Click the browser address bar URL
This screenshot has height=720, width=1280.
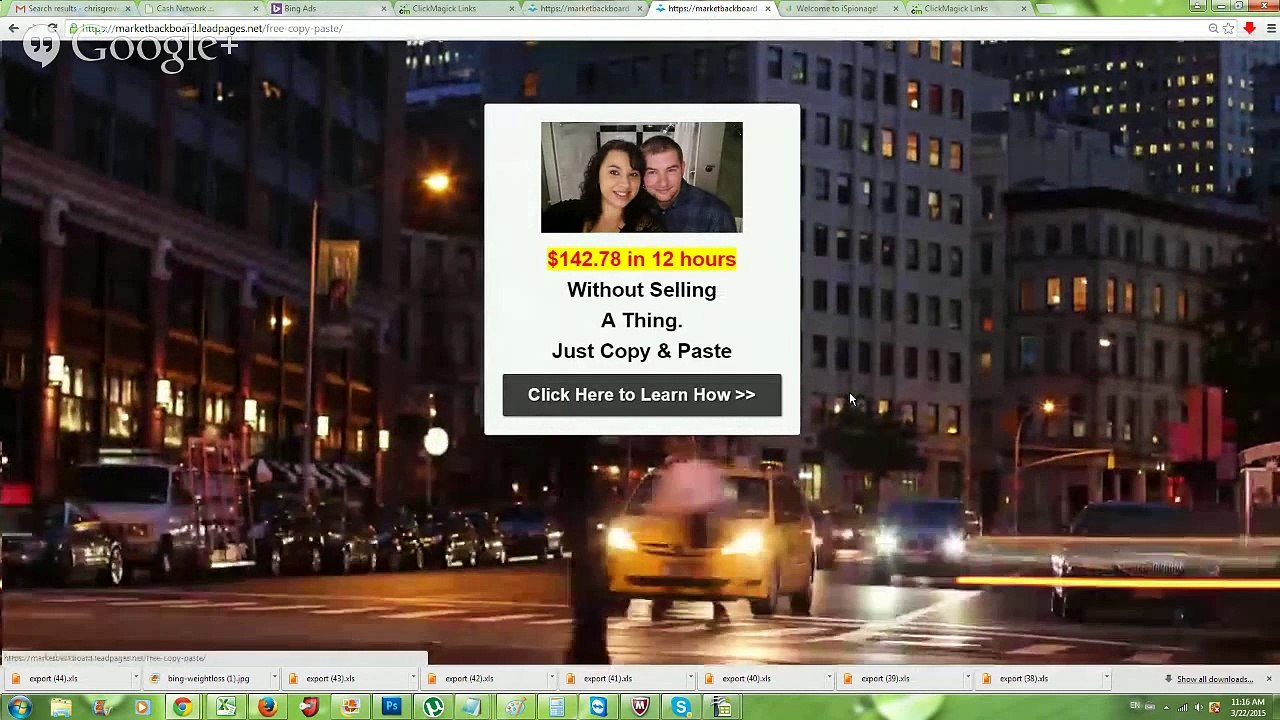(x=212, y=28)
